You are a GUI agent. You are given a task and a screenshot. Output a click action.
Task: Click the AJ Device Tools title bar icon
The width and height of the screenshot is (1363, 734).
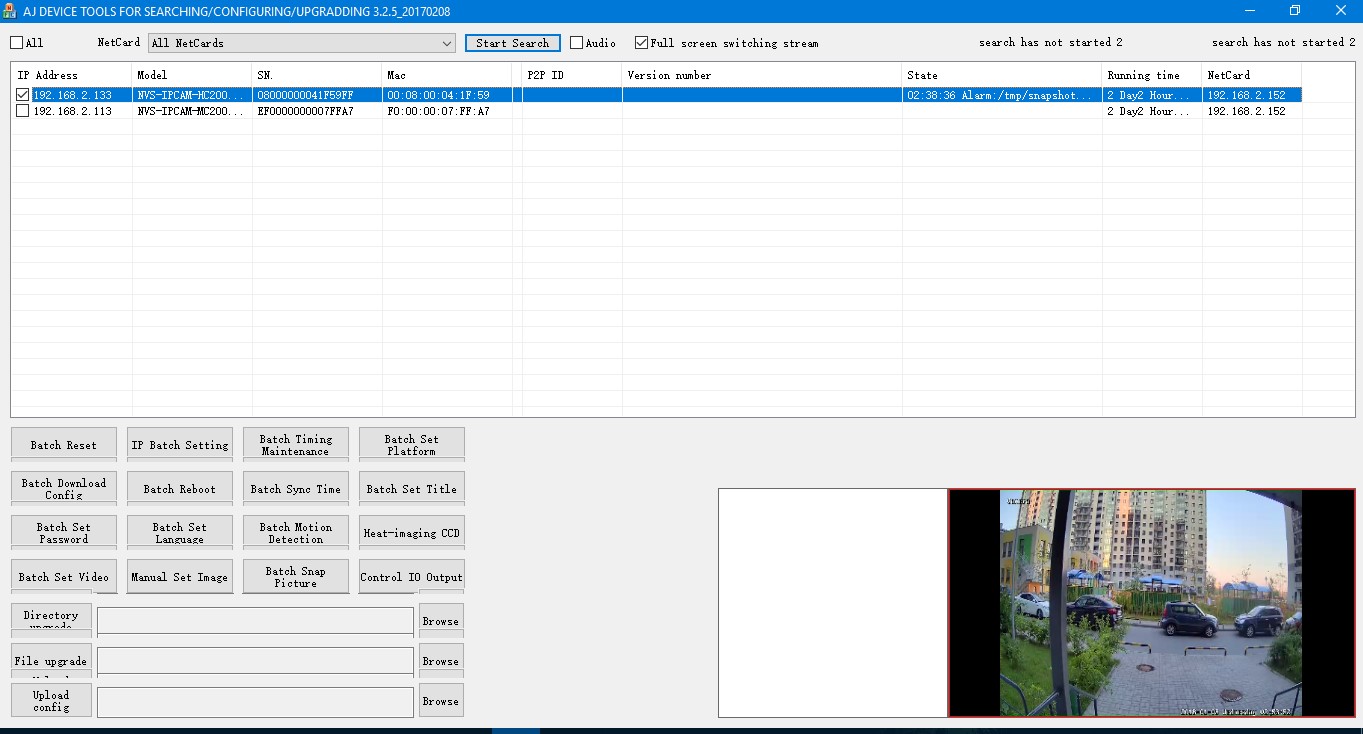point(10,10)
